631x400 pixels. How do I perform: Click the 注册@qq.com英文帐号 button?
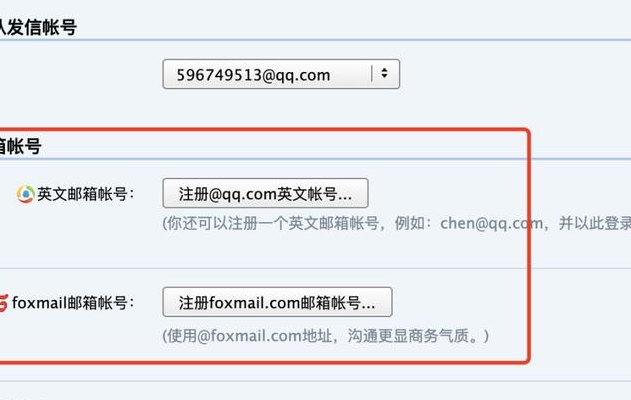265,194
